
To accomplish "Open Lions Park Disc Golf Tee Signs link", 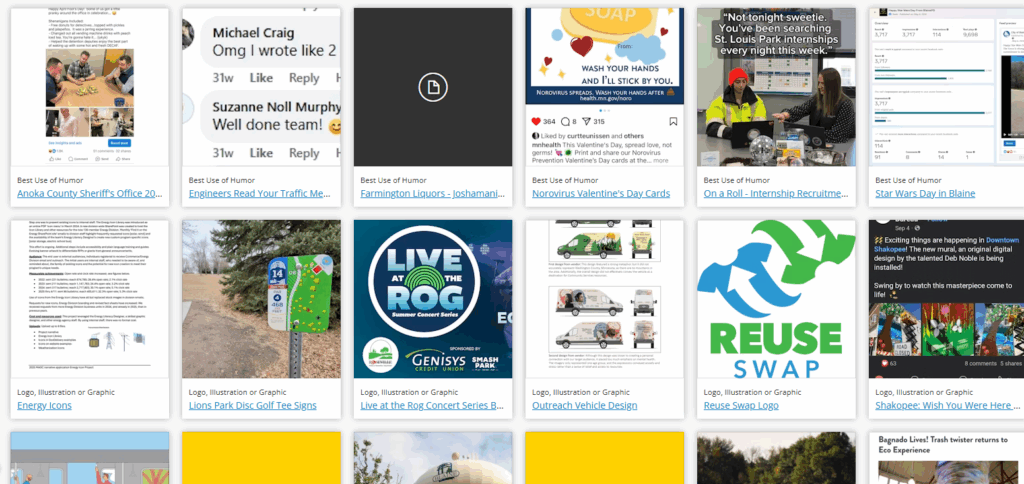I will click(253, 406).
